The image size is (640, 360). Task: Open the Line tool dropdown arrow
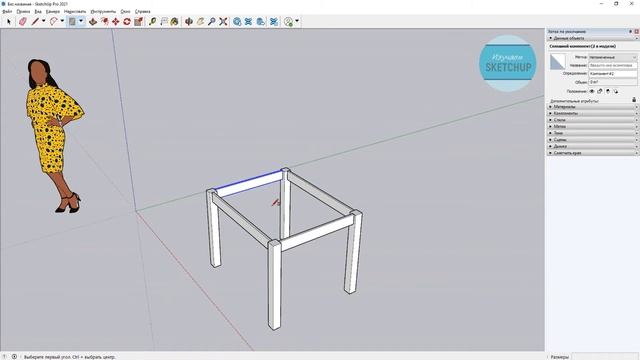(x=43, y=21)
